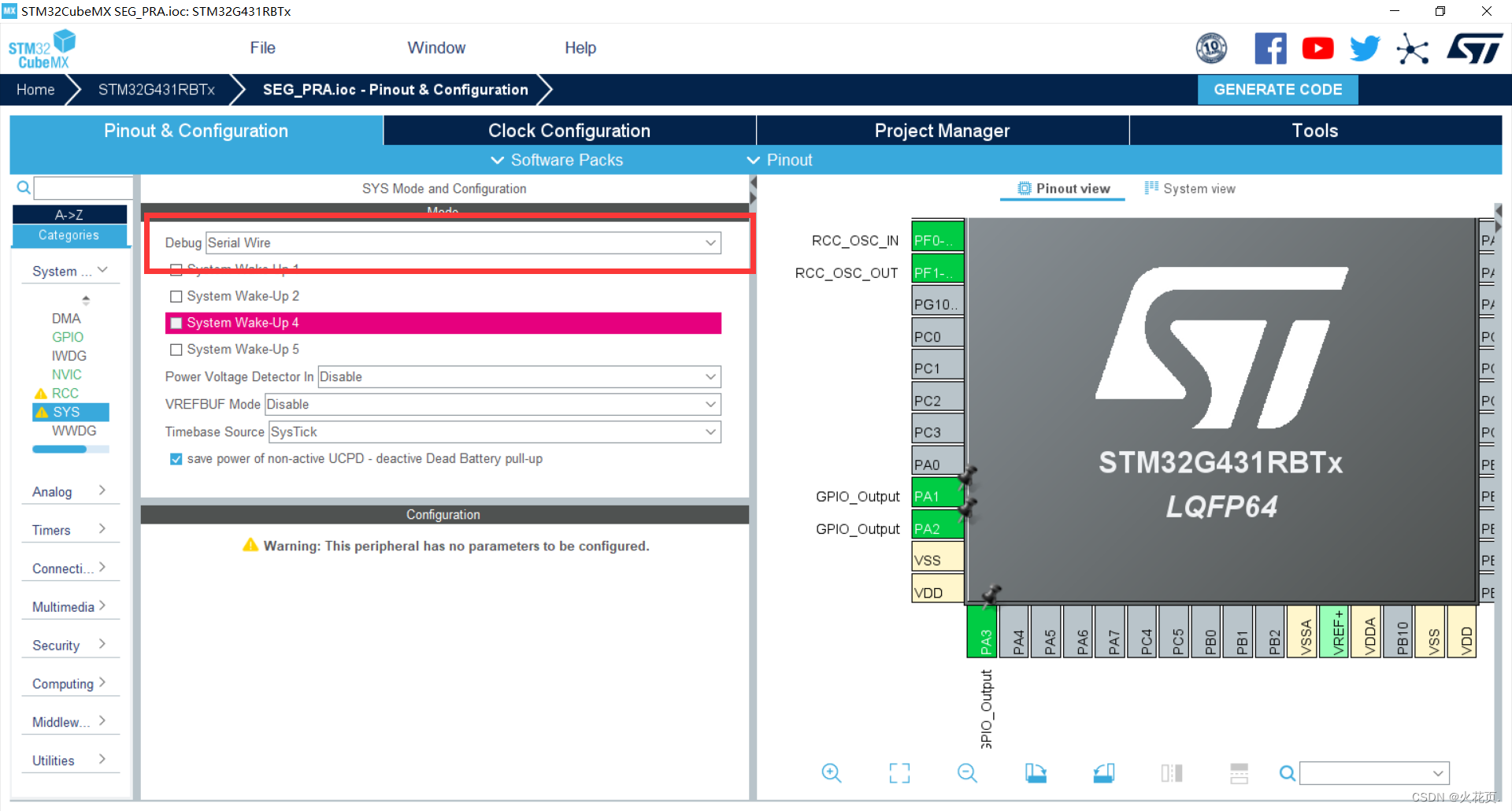This screenshot has width=1512, height=811.
Task: Select the DMA peripheral
Action: click(66, 318)
